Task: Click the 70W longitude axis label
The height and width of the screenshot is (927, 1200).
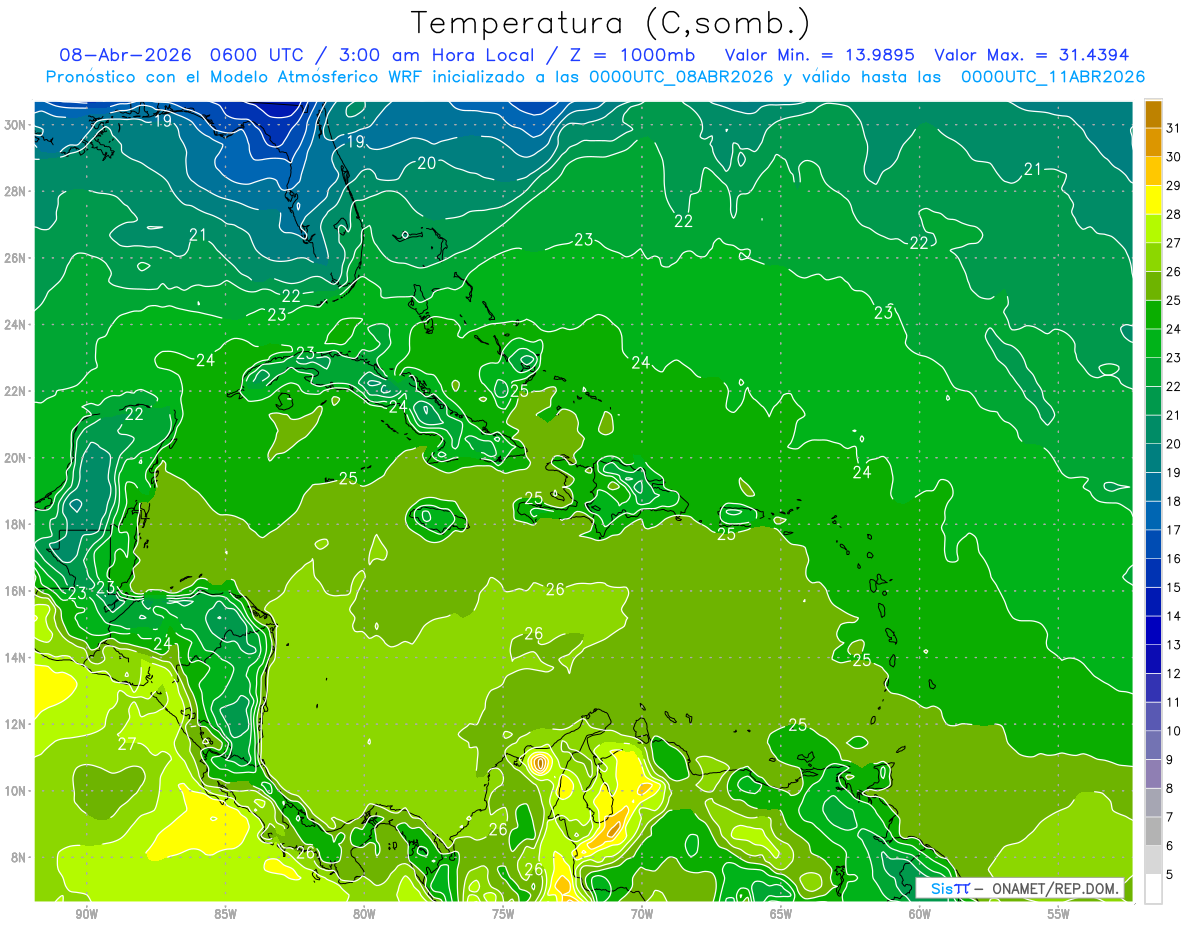Action: 642,913
